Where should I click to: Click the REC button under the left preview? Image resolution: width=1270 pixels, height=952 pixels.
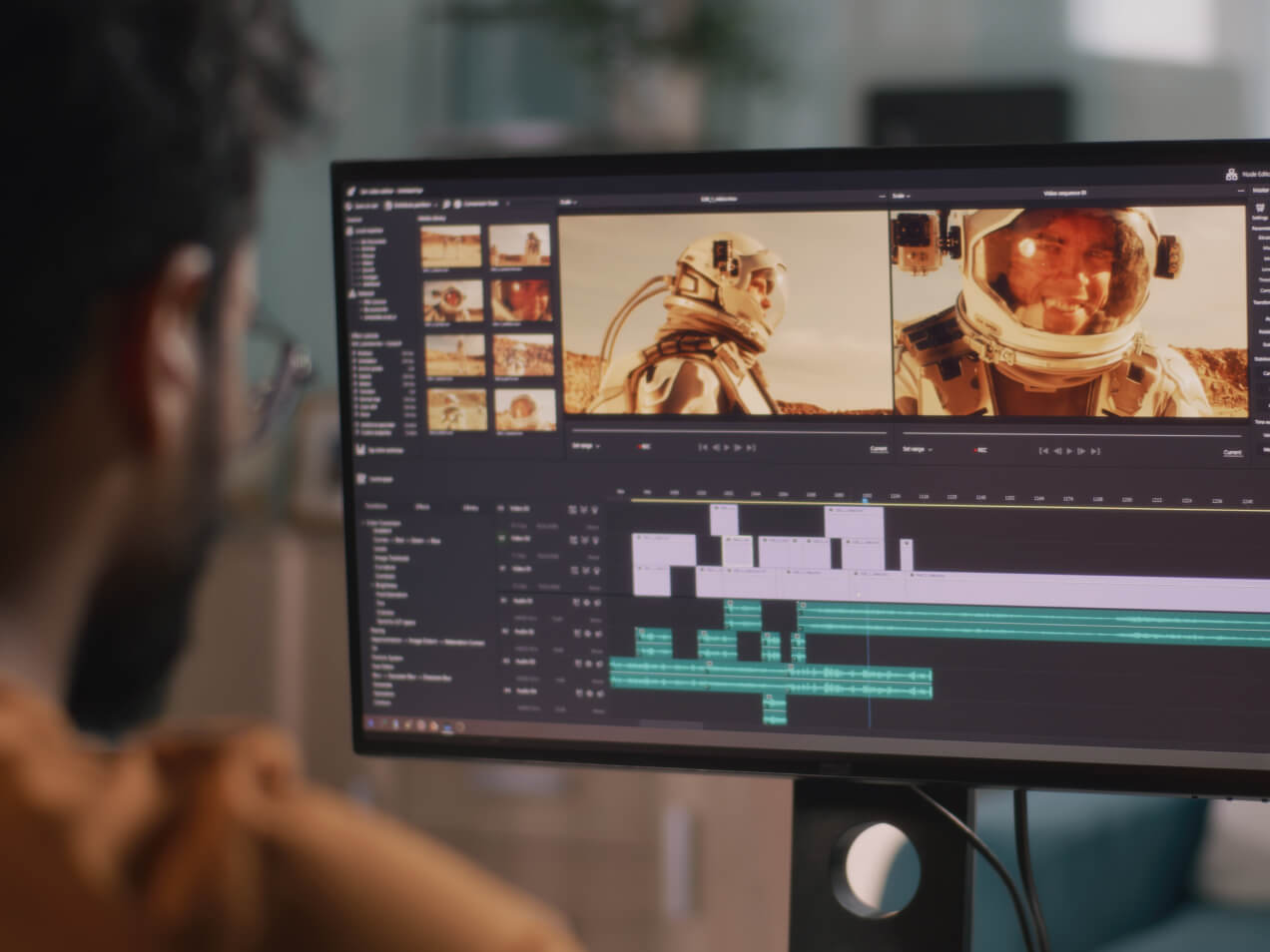(644, 447)
